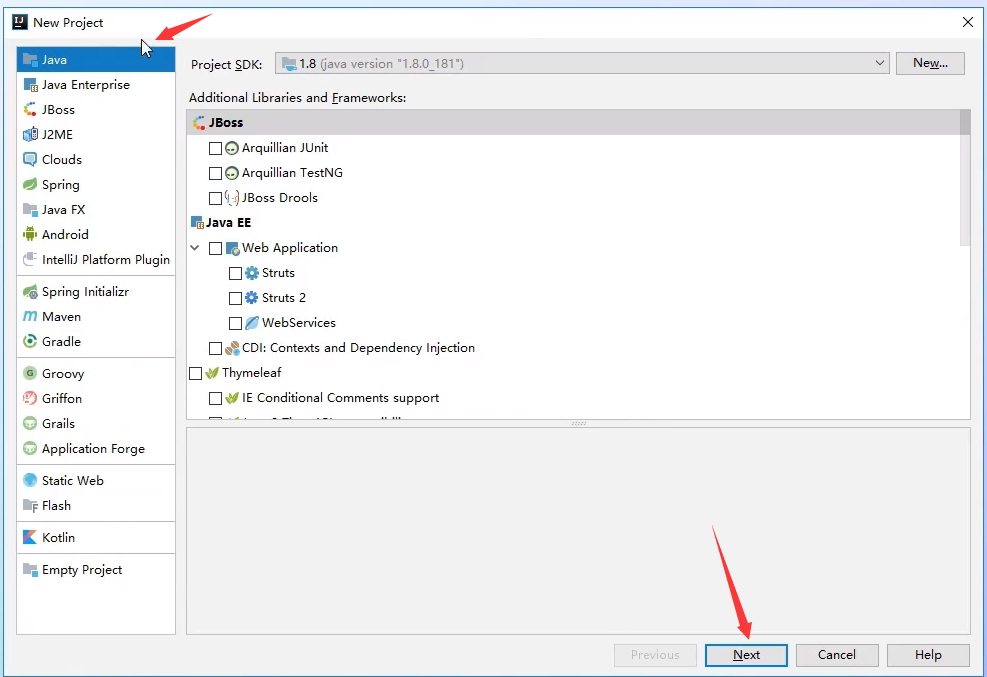Select Gradle project type label
The height and width of the screenshot is (677, 987).
click(61, 342)
